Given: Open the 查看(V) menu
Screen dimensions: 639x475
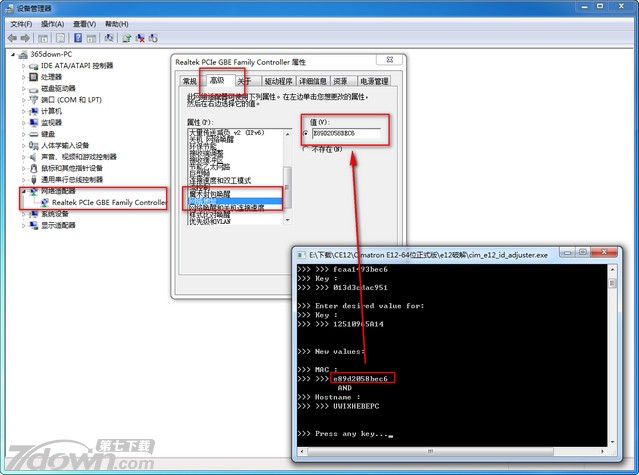Looking at the screenshot, I should (84, 24).
